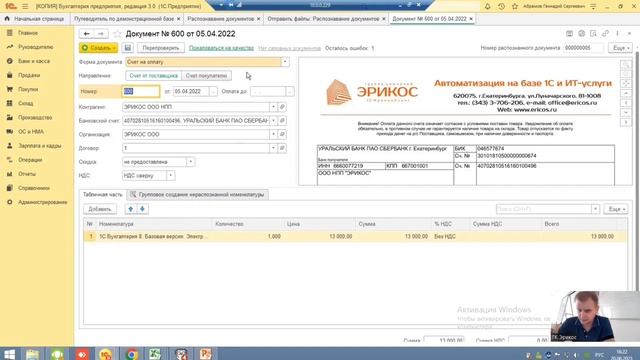Open Excel from the taskbar
The height and width of the screenshot is (360, 640).
coord(155,354)
